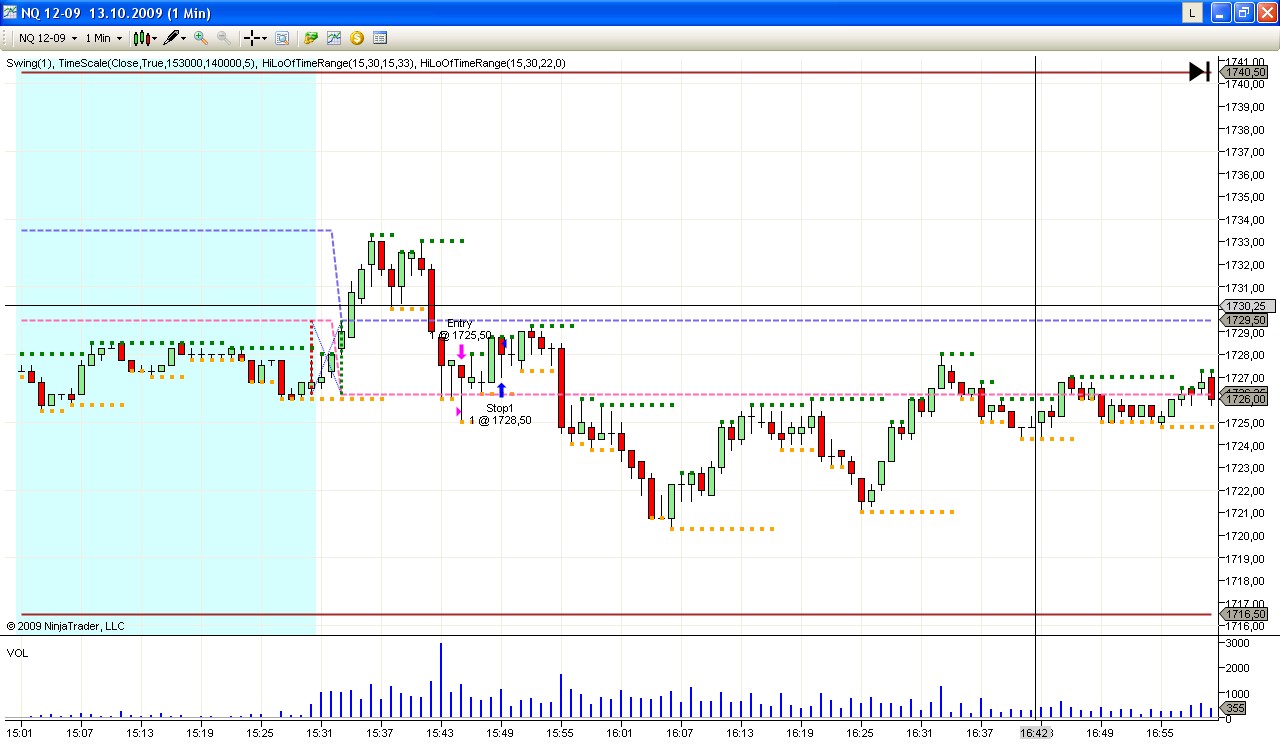The width and height of the screenshot is (1280, 745).
Task: Click the window title "NQ 12-09 13.10.2009 (1 Min)"
Action: tap(117, 13)
